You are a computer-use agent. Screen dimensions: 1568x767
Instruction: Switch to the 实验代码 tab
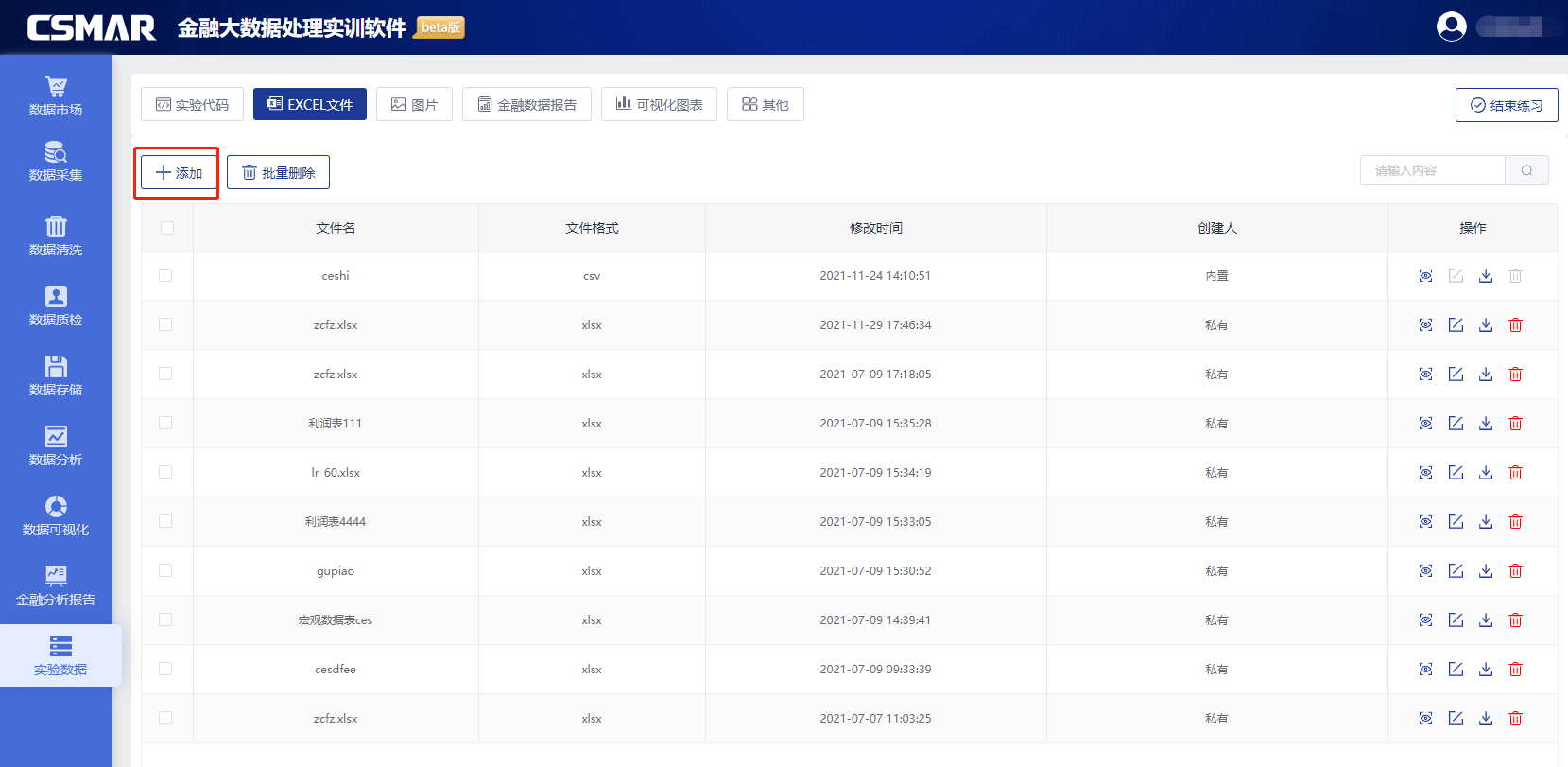[x=192, y=104]
